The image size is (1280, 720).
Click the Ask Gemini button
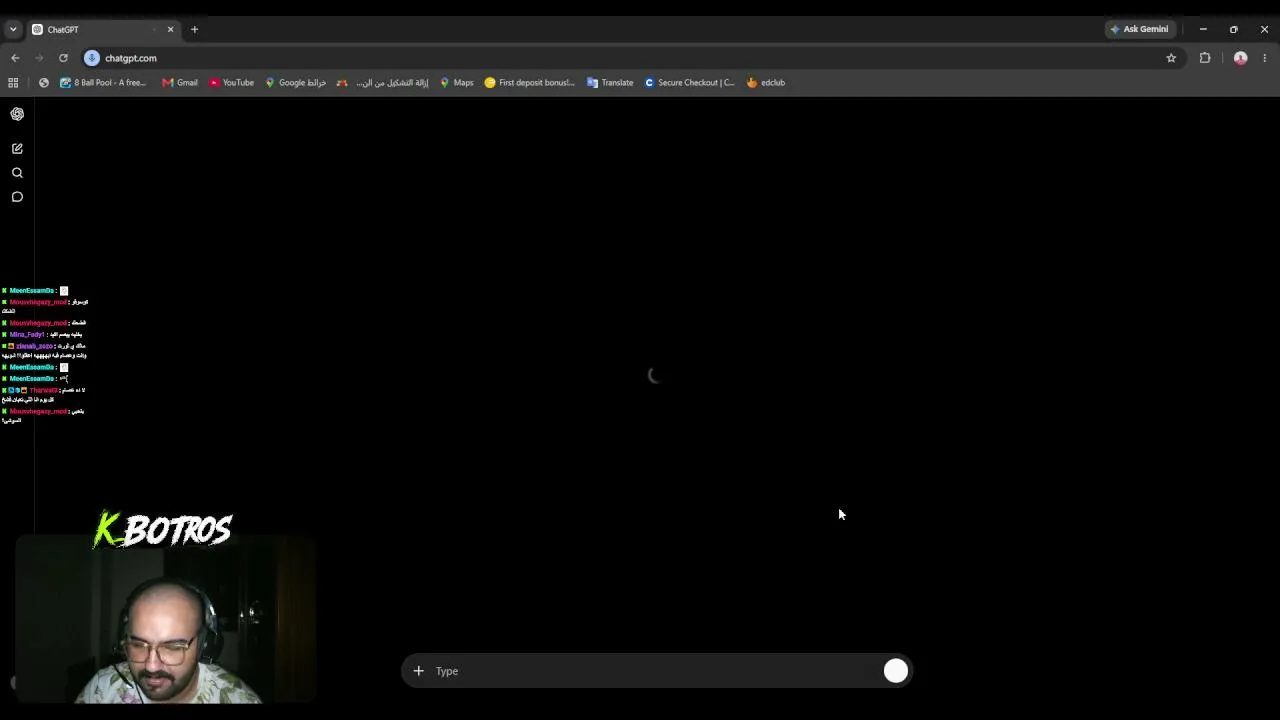coord(1139,29)
